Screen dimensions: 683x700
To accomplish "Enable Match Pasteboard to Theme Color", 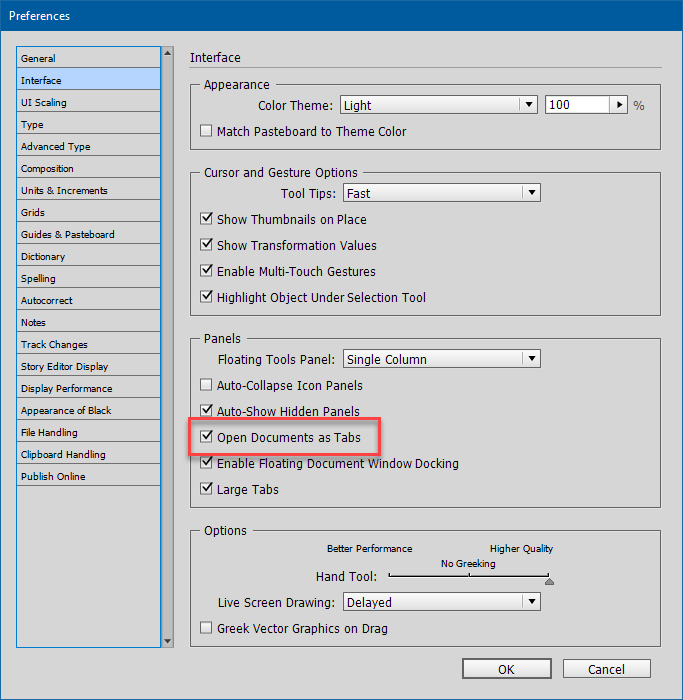I will point(207,131).
